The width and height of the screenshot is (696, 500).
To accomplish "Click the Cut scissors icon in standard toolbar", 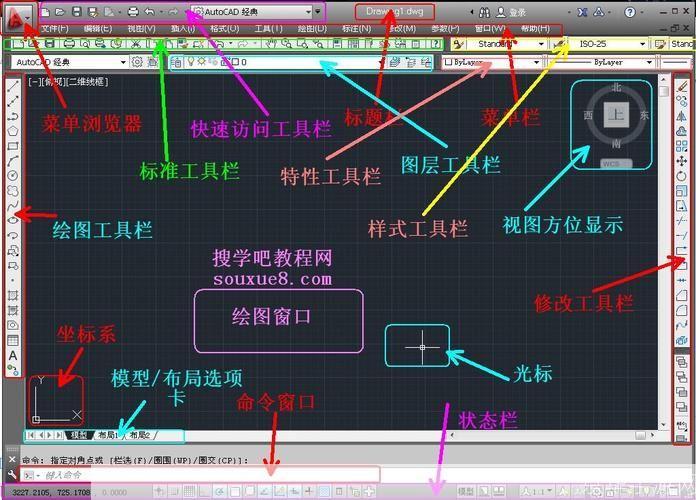I will click(136, 44).
